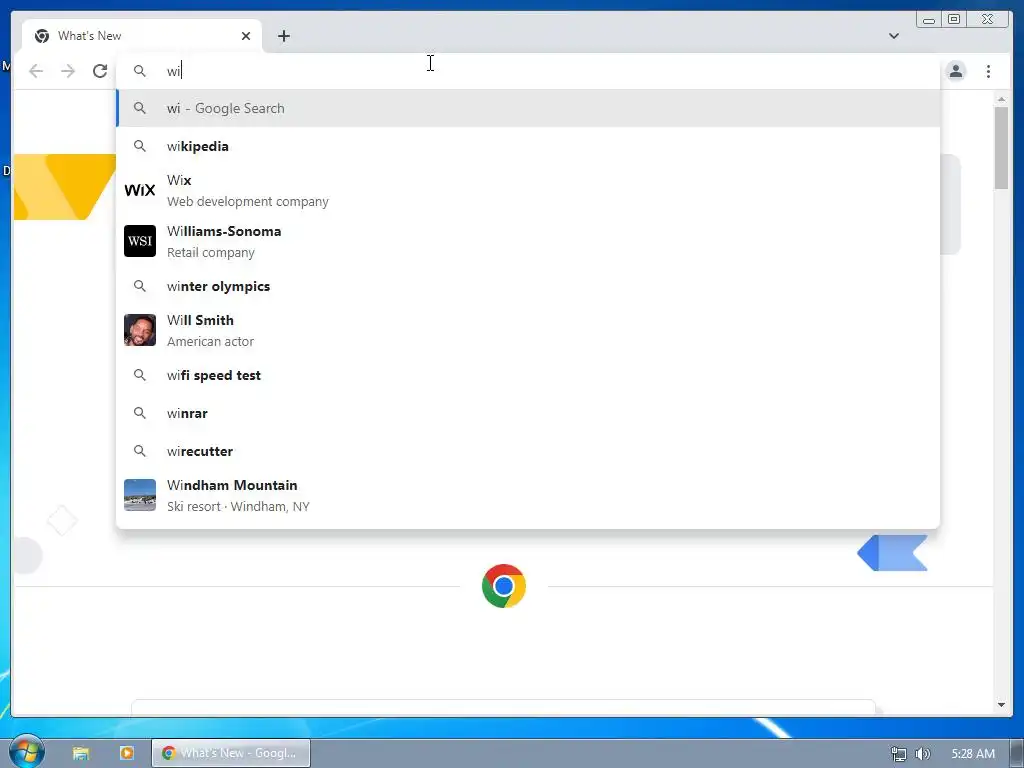Click the Show Desktop strip on the taskbar
1024x768 pixels.
coord(1017,753)
